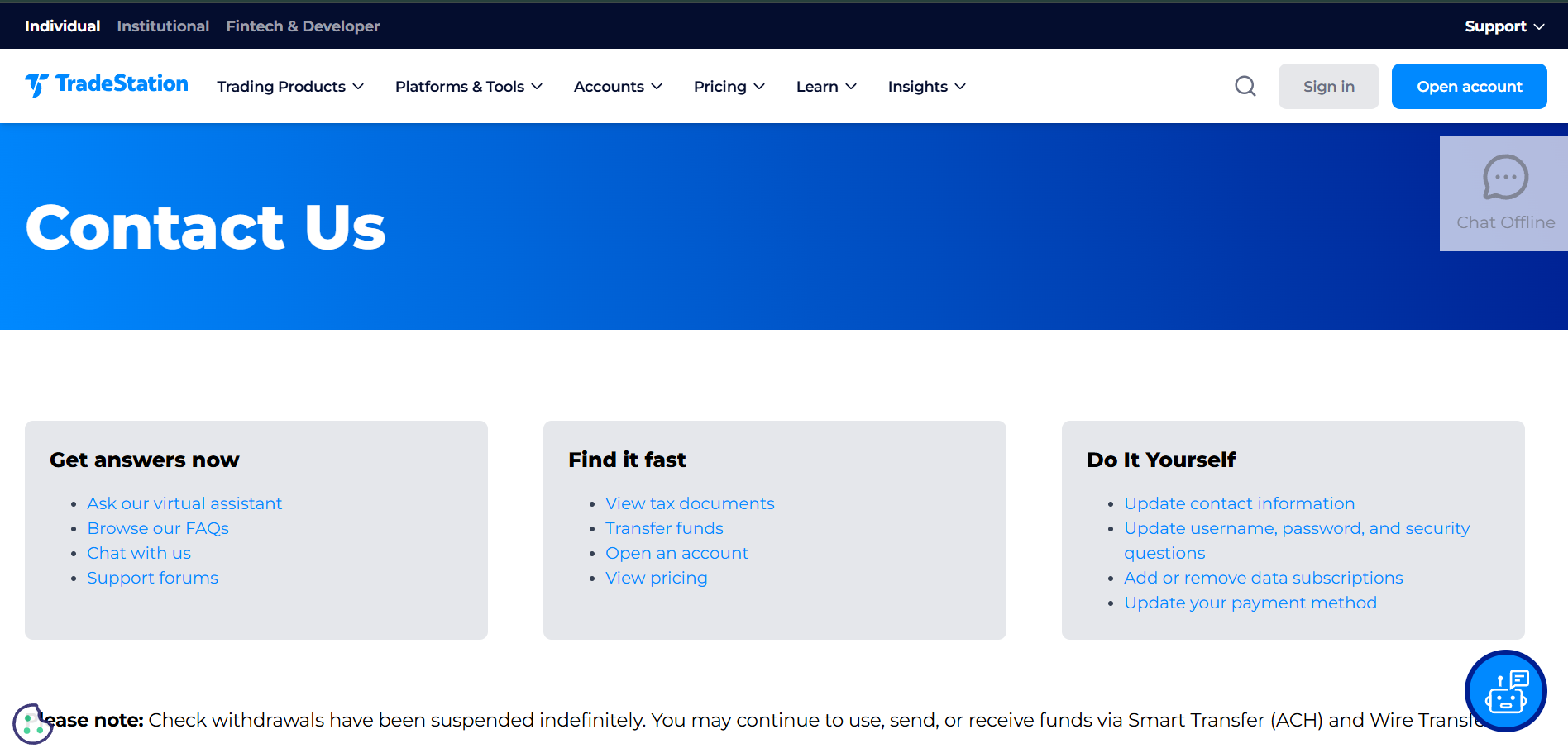
Task: Expand the Learn menu
Action: 825,87
